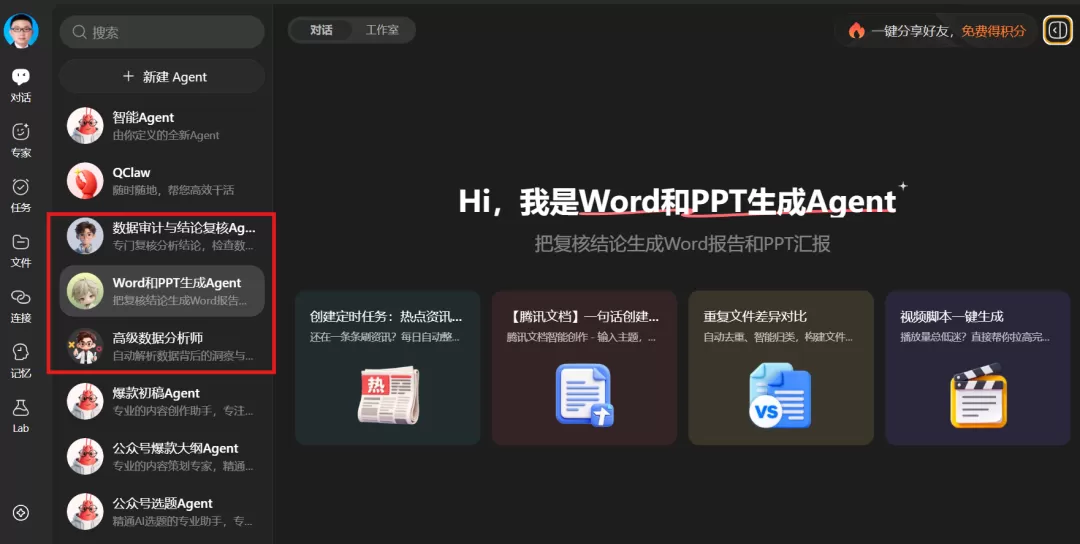The image size is (1080, 544).
Task: Click 自动去重、智能归类 card description
Action: pos(778,337)
